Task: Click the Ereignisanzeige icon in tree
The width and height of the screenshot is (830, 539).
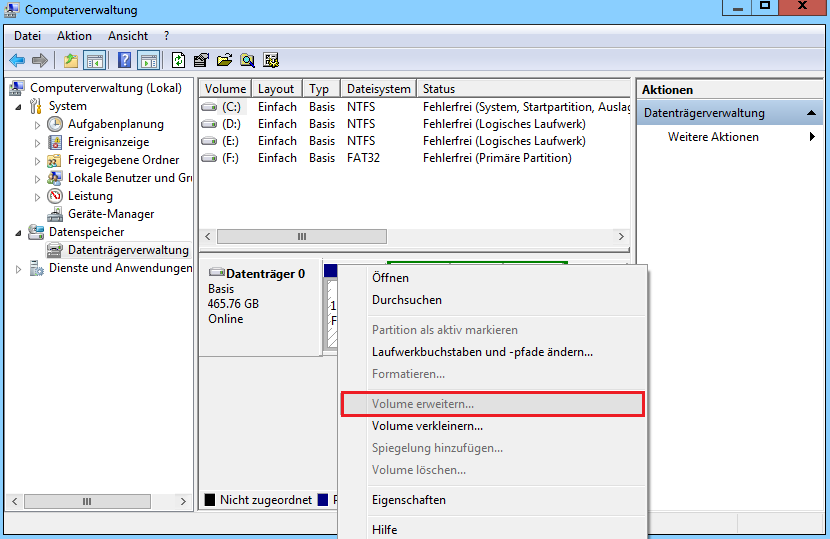Action: click(x=55, y=142)
